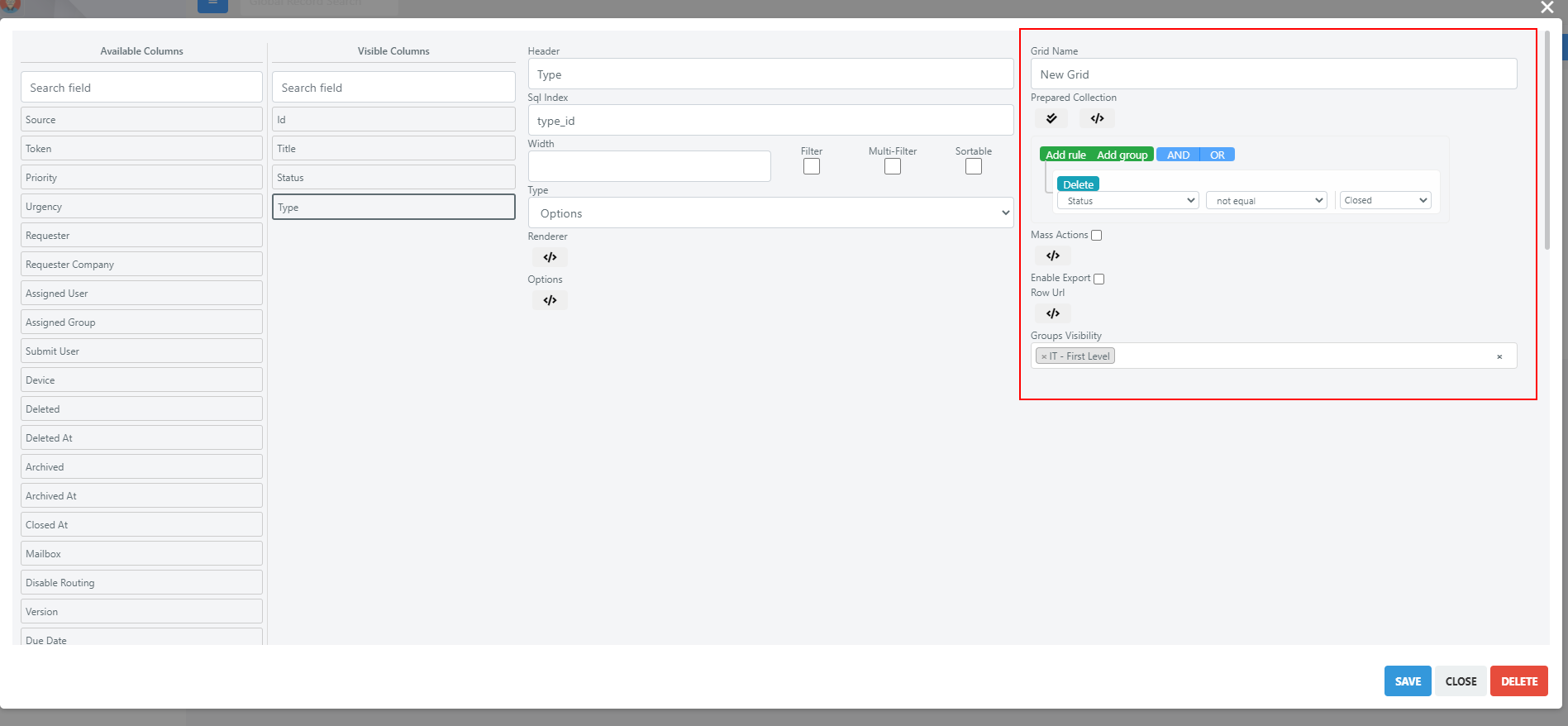1568x726 pixels.
Task: Select the Urgency available column
Action: (x=141, y=206)
